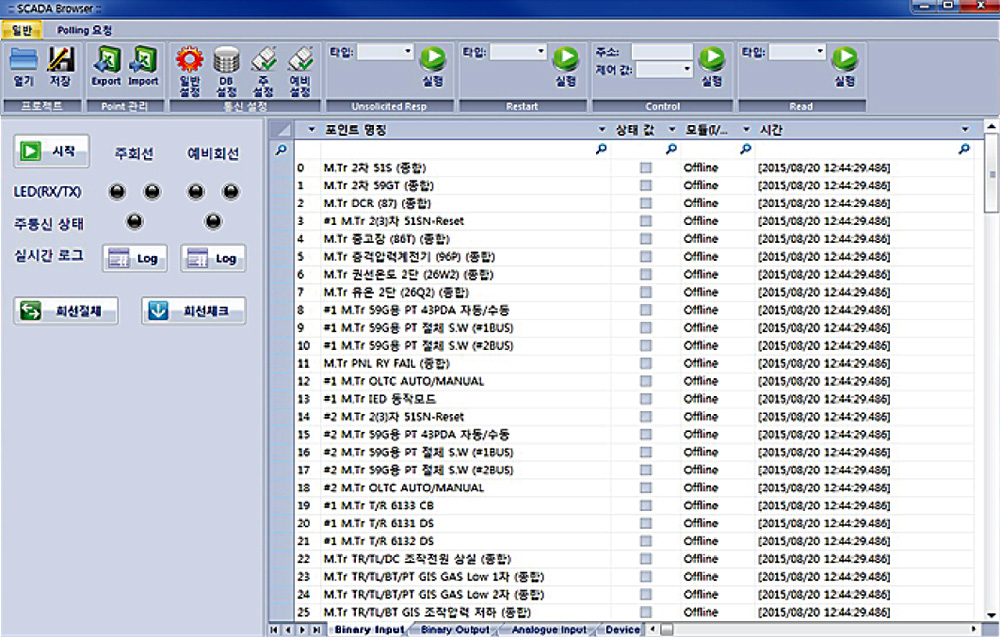Open DB 설정 database icon
This screenshot has width=1000, height=637.
226,71
